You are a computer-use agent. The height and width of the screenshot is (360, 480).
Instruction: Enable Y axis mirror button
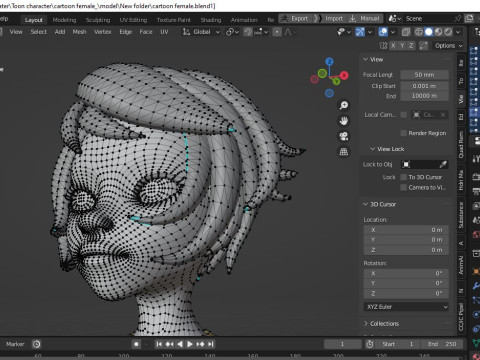click(402, 46)
